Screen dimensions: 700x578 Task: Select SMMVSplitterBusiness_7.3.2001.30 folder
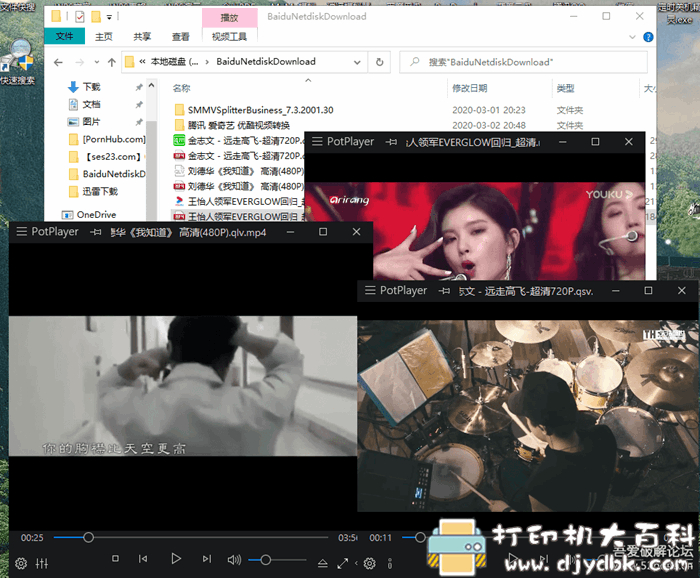pos(260,110)
